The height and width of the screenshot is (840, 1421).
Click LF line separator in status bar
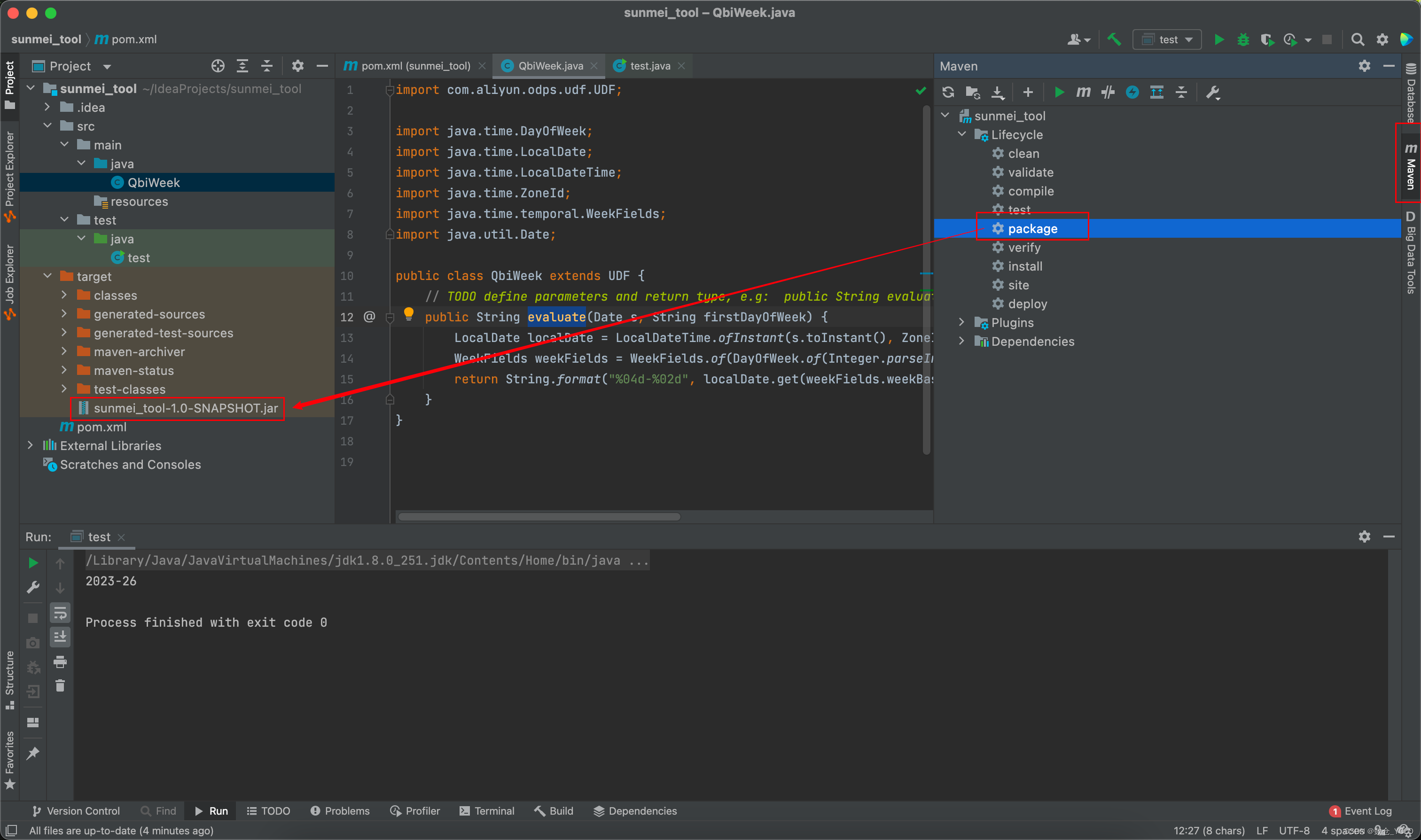click(x=1262, y=831)
